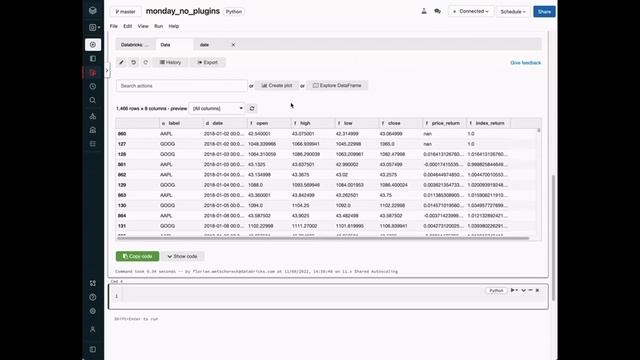This screenshot has width=640, height=360.
Task: Click the pencil edit icon in bamboolib toolbar
Action: click(121, 62)
